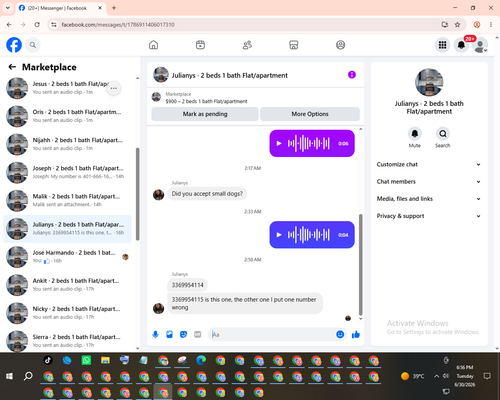500x400 pixels.
Task: Expand the Chat members section
Action: 429,182
